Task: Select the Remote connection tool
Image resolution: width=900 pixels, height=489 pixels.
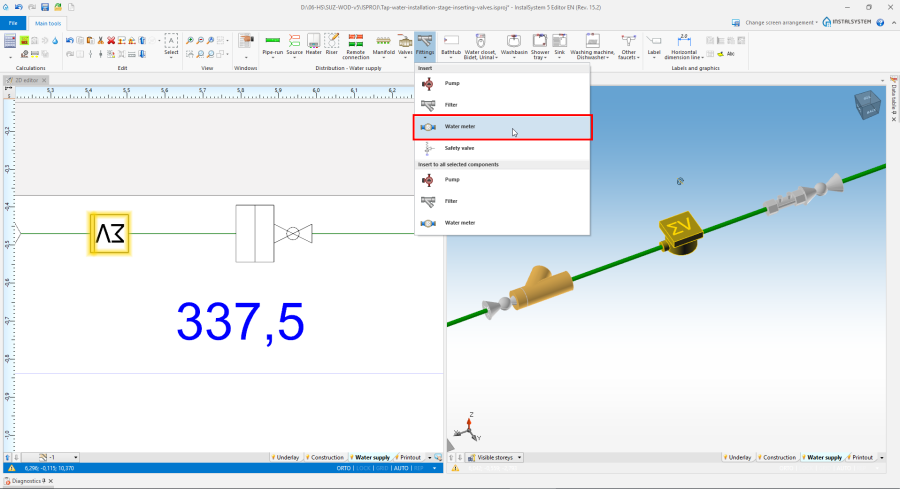Action: coord(356,43)
